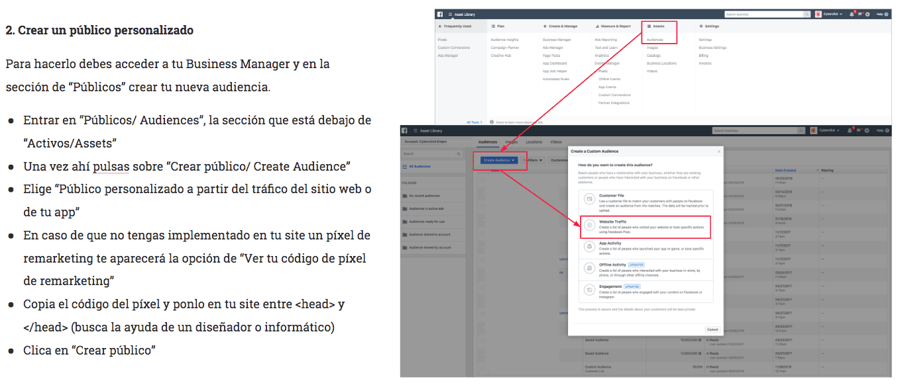The image size is (900, 385).
Task: Pick the Offline Activity icon
Action: [588, 268]
